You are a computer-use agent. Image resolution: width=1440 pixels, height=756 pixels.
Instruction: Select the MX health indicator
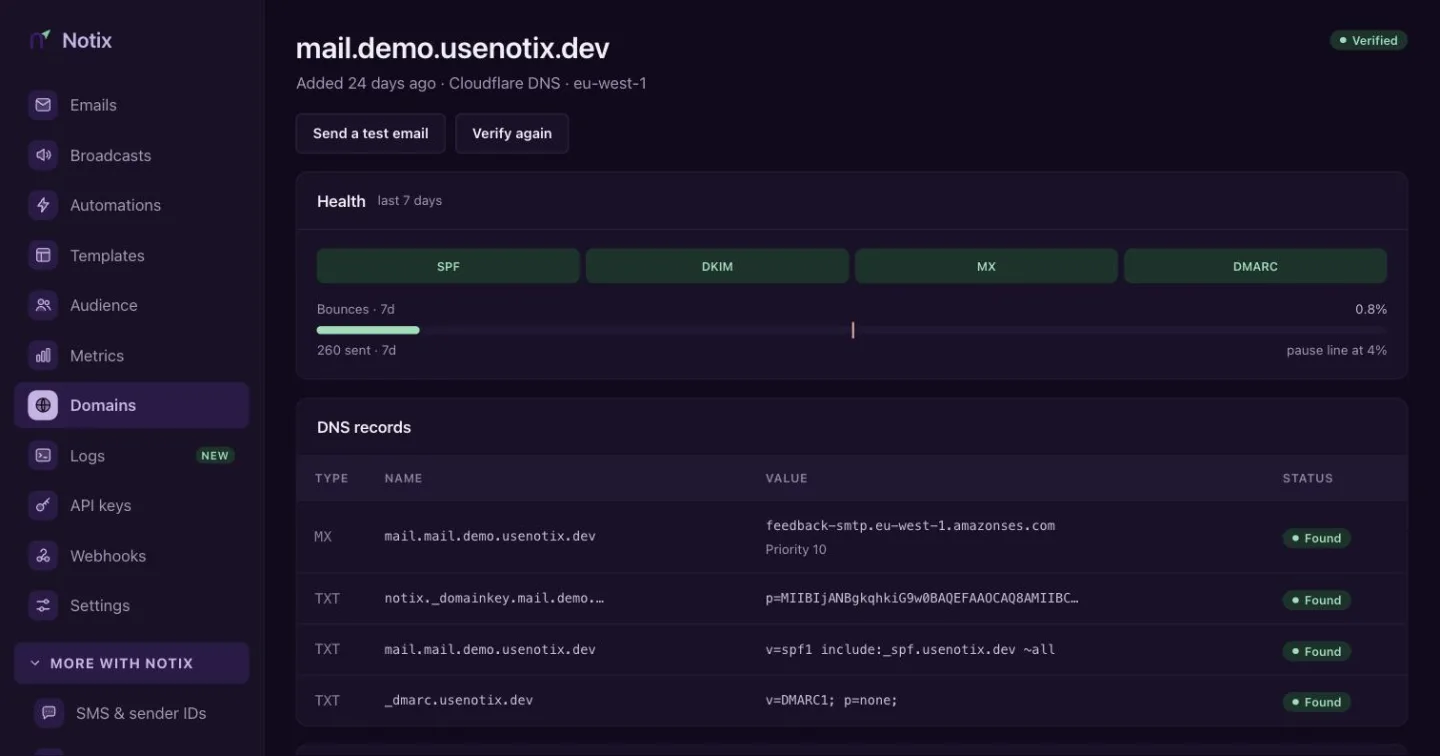pos(986,266)
